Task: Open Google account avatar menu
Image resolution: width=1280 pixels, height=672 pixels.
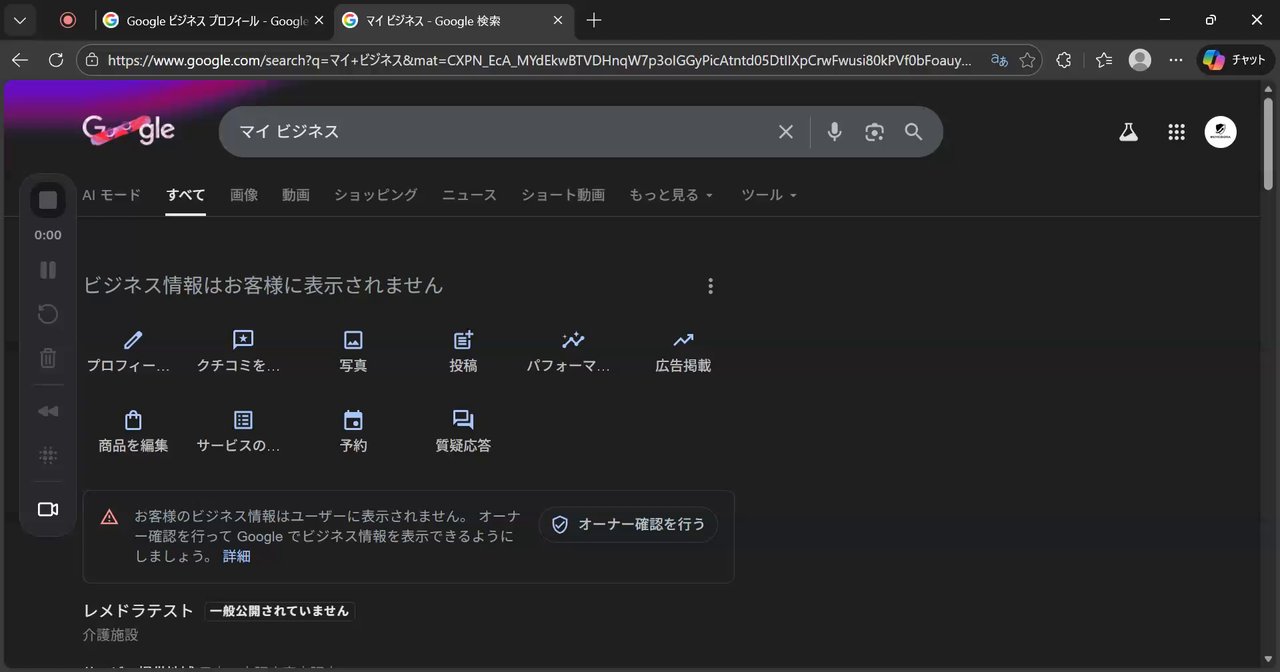Action: tap(1221, 132)
